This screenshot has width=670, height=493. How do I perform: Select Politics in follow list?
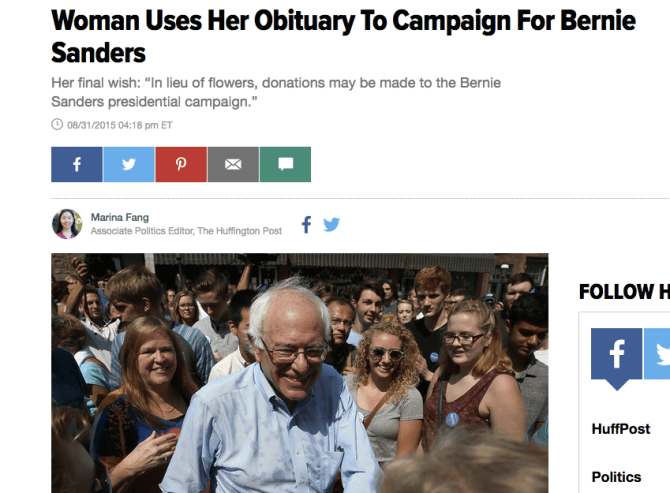pos(616,477)
